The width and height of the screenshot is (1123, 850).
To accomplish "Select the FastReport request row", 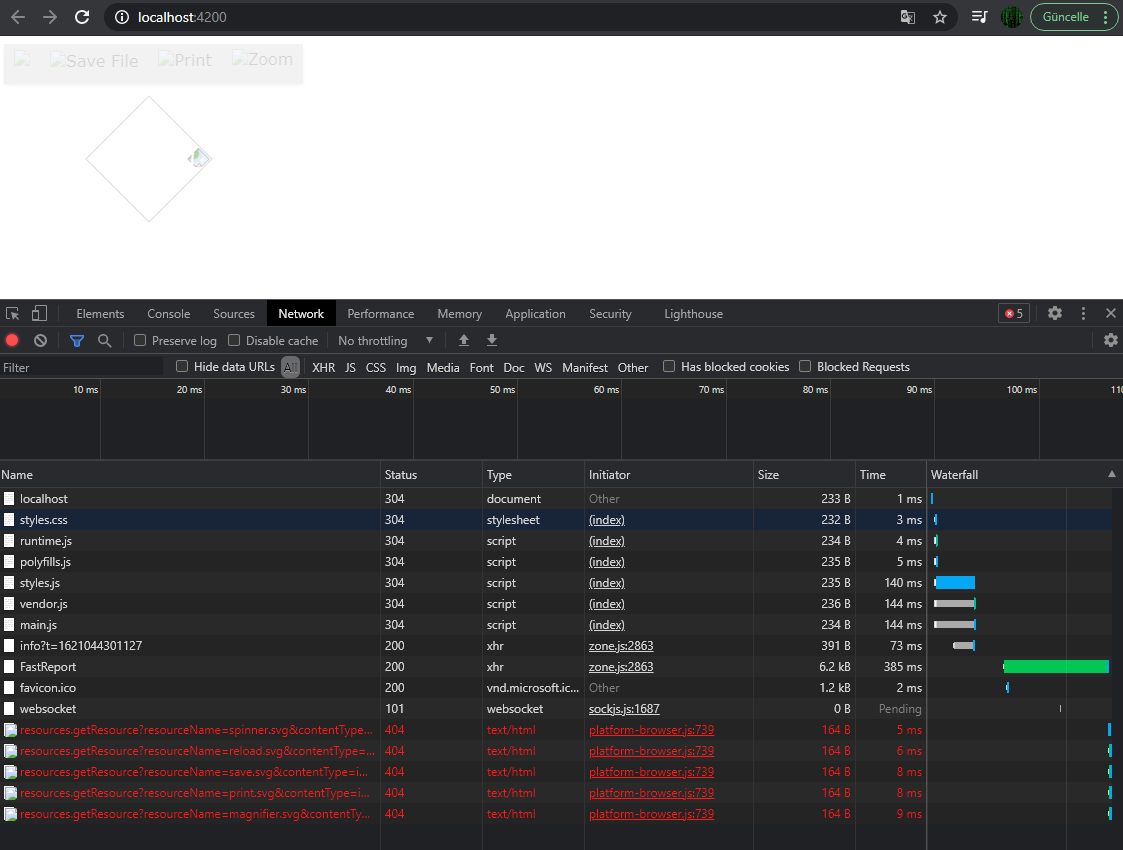I will 556,667.
